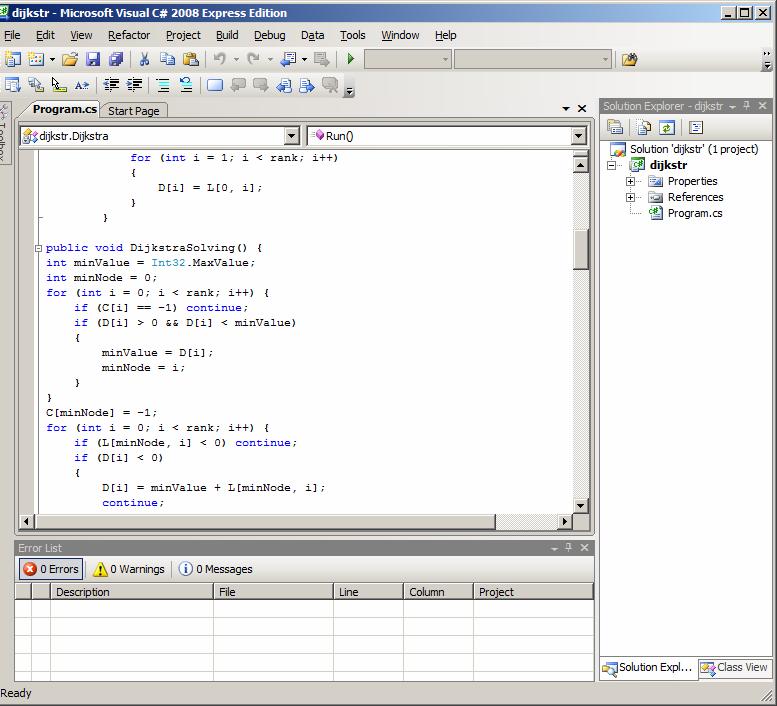Click the Increase Line Indent icon
This screenshot has width=777, height=706.
coord(134,85)
